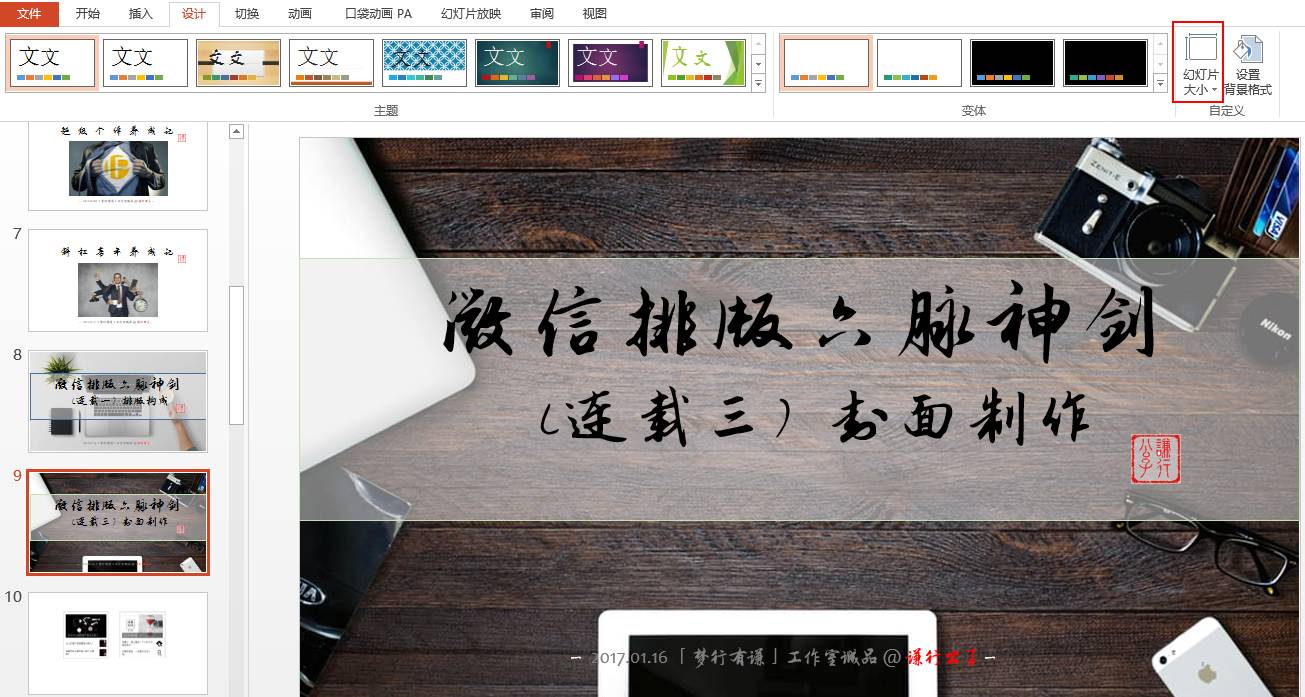1305x697 pixels.
Task: Apply the dark purple theme
Action: [x=610, y=63]
